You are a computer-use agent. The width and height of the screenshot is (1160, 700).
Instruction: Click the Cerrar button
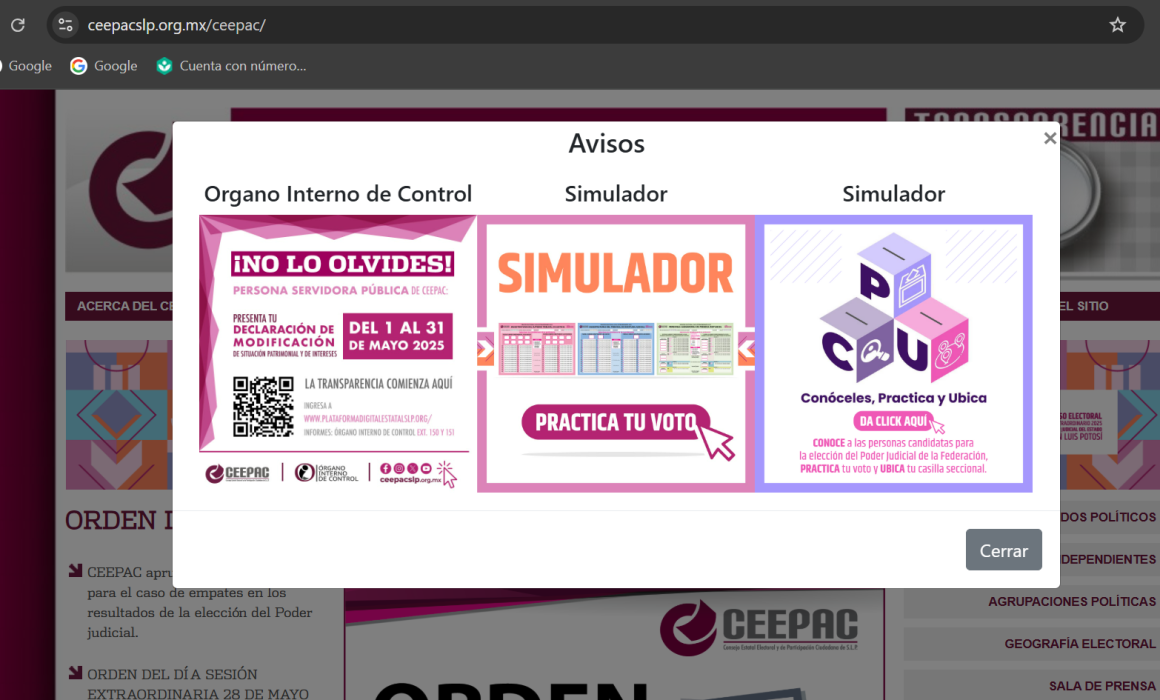[x=1004, y=550]
